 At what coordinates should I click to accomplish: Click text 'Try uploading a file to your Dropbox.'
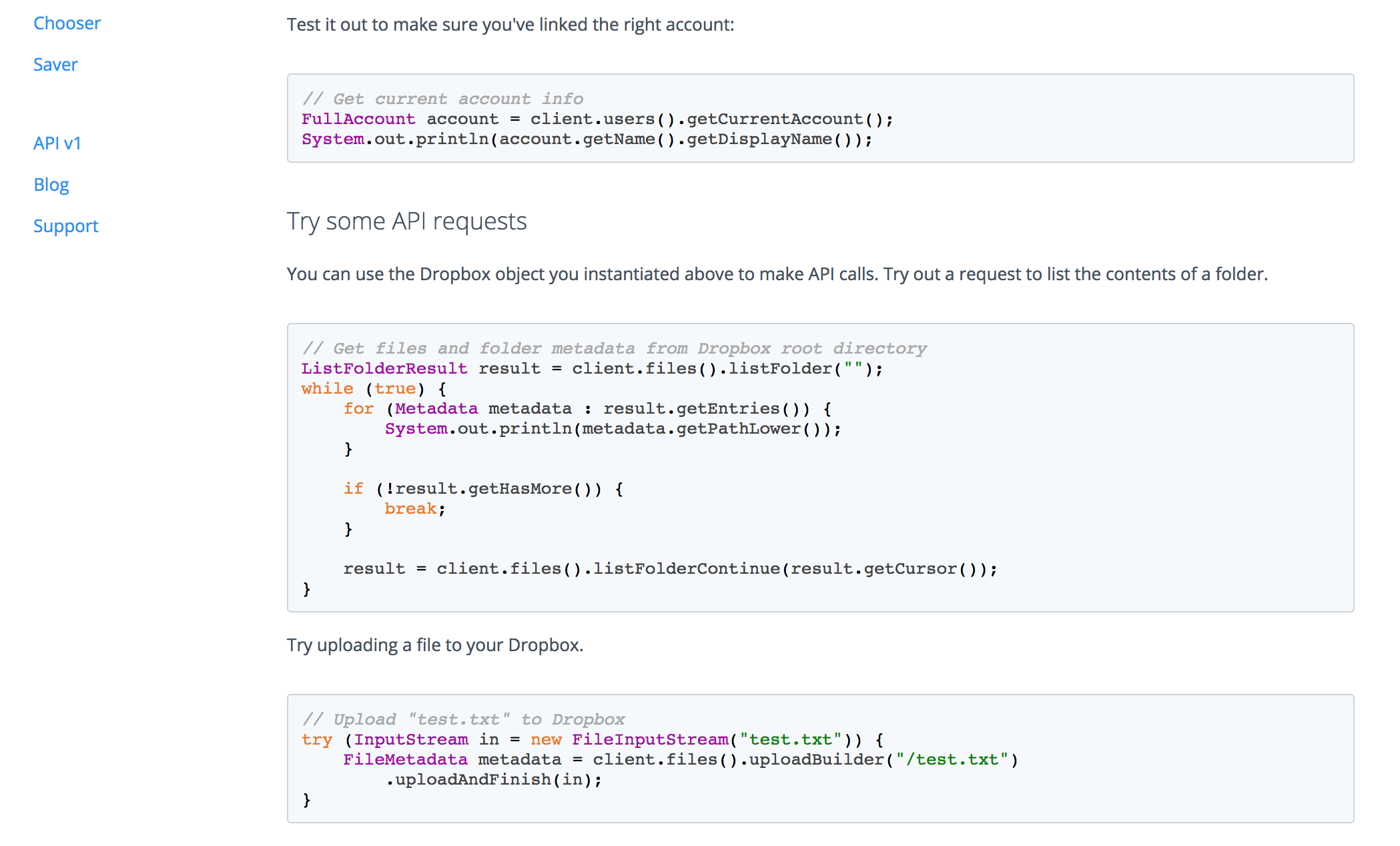(435, 645)
